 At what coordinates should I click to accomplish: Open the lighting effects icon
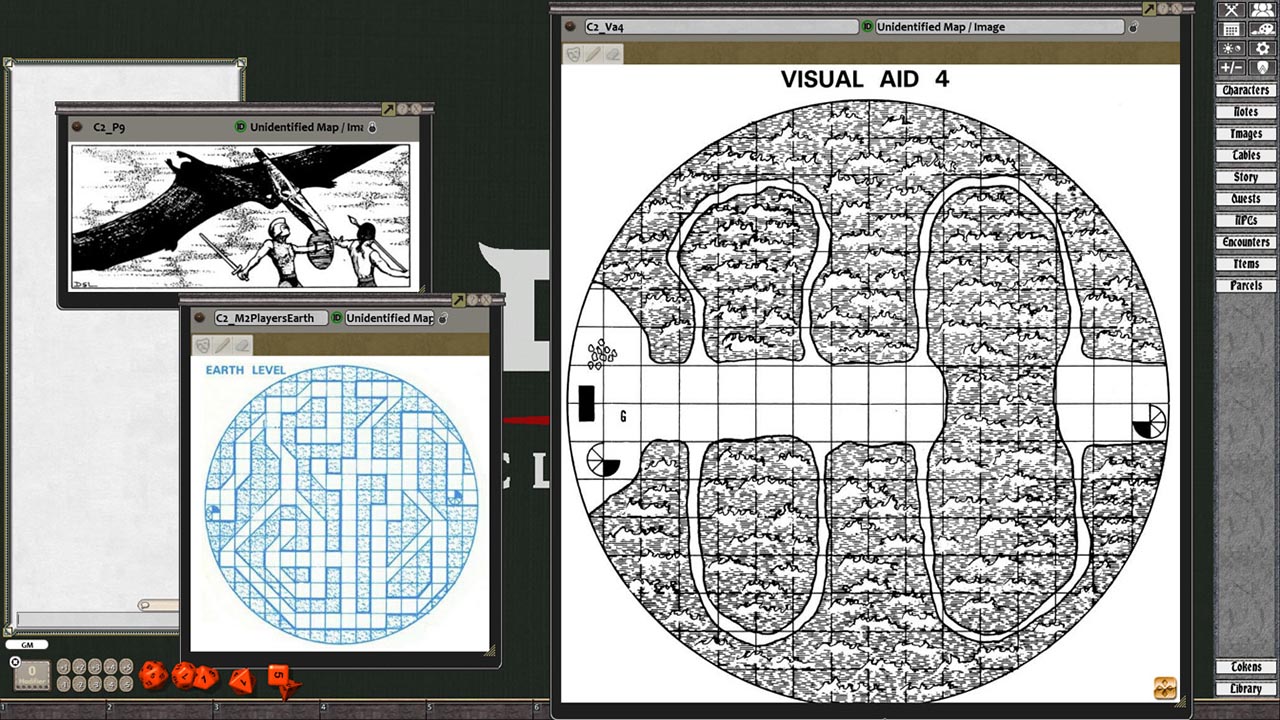1232,49
